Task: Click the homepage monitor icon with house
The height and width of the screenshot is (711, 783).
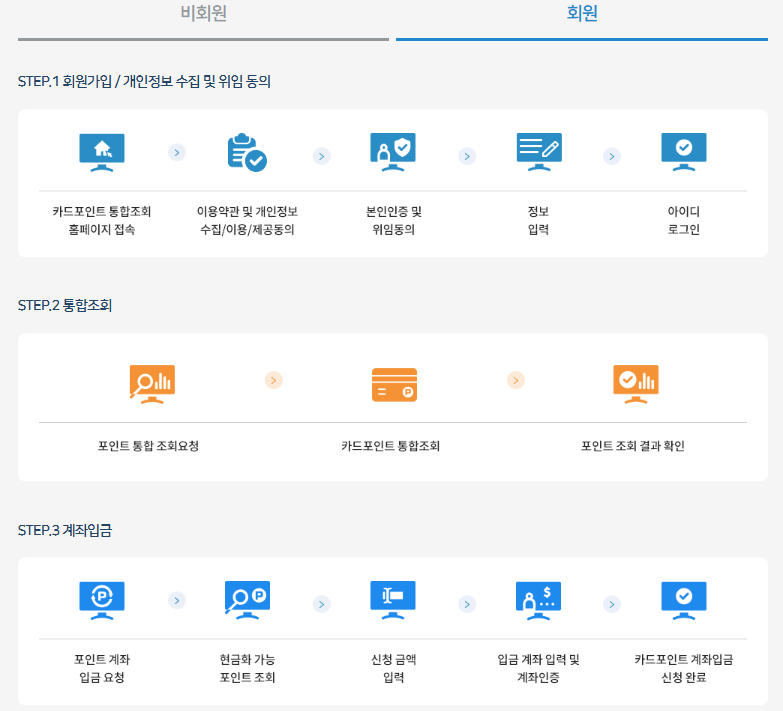Action: click(102, 152)
